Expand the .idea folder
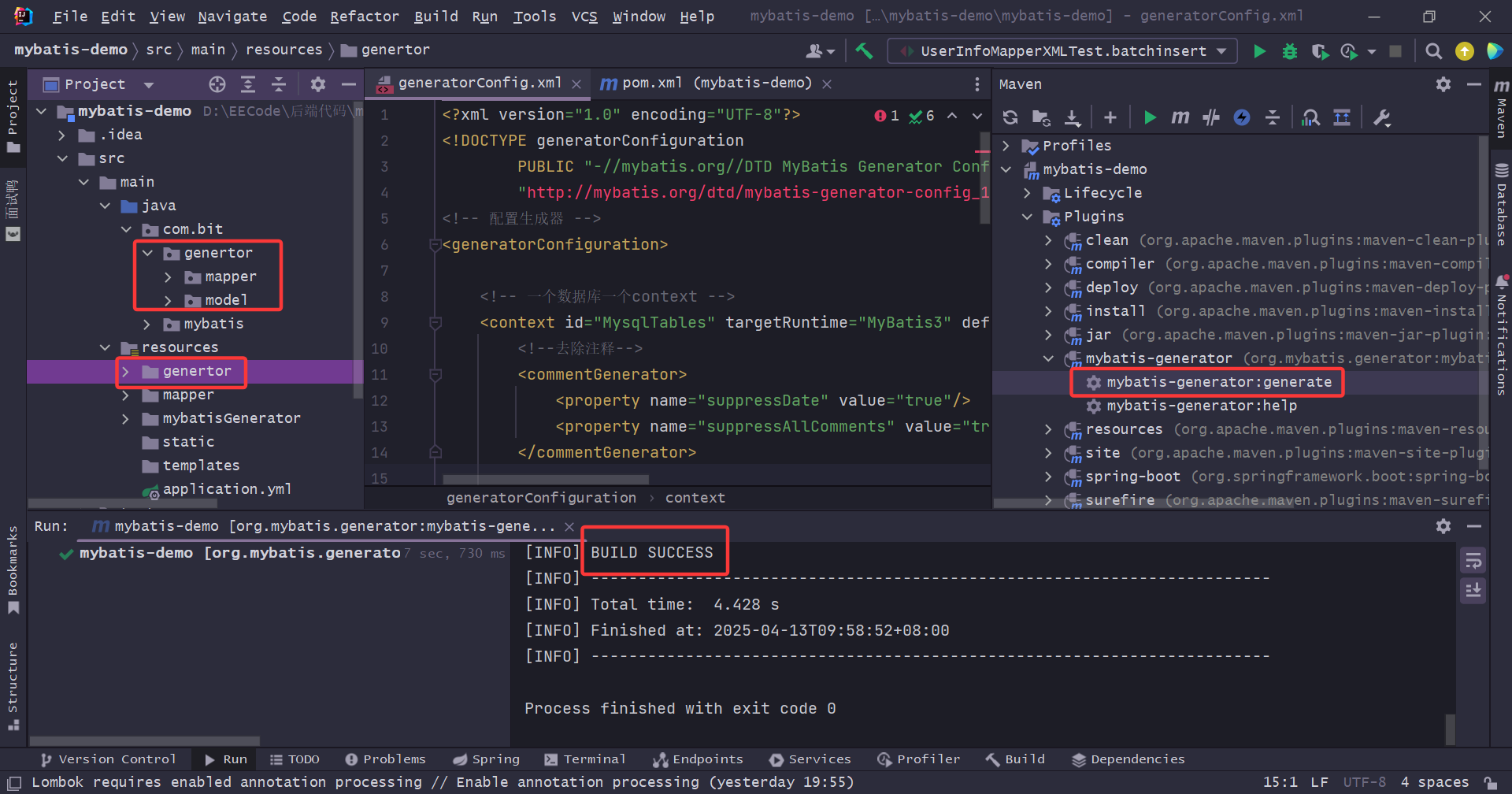The height and width of the screenshot is (794, 1512). tap(62, 135)
